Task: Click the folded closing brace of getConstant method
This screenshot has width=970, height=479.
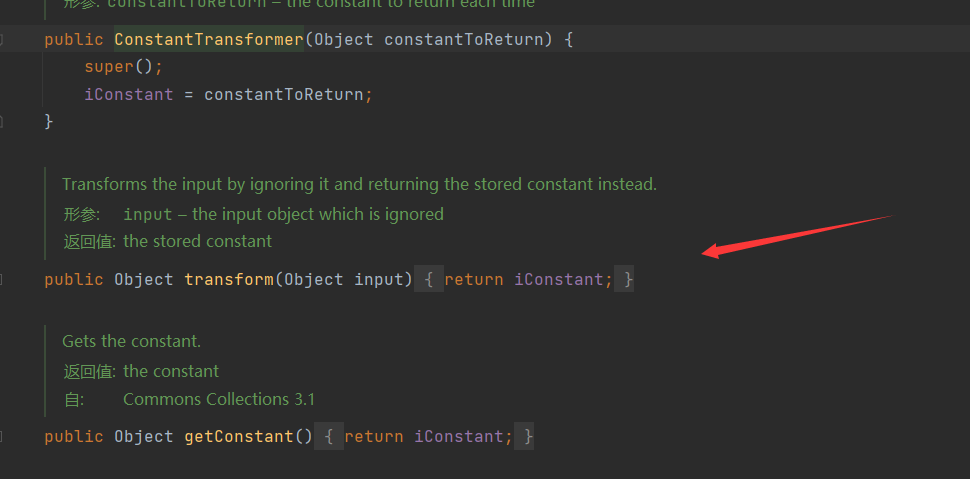Action: click(528, 437)
